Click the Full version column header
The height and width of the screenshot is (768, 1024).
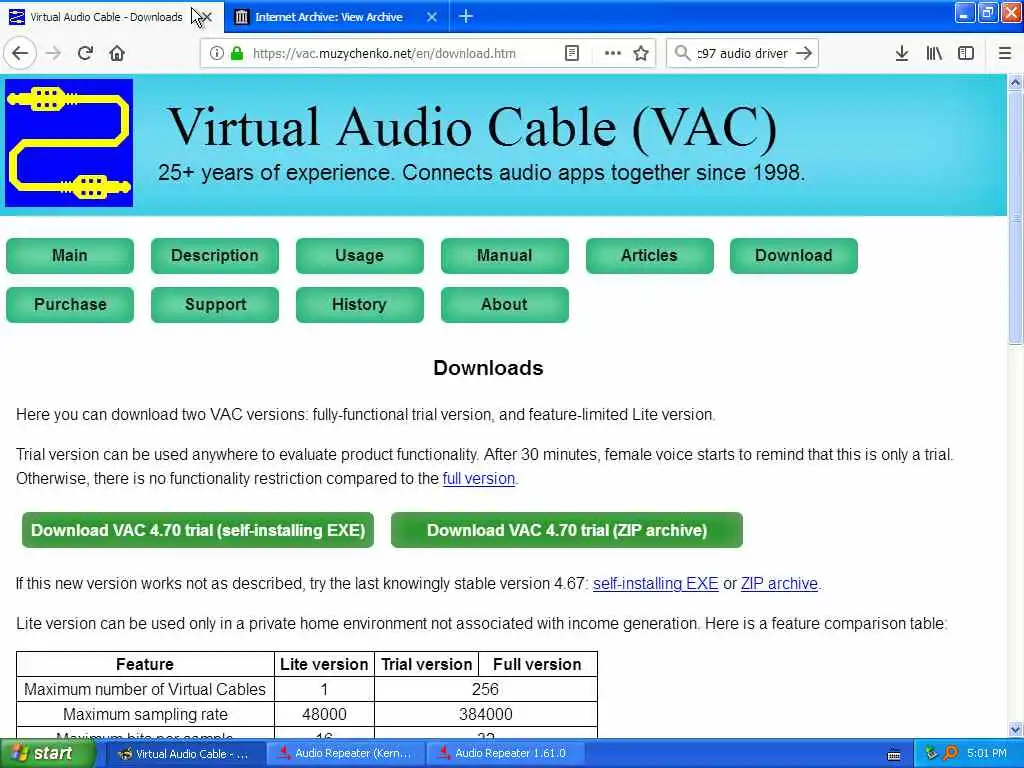coord(537,664)
